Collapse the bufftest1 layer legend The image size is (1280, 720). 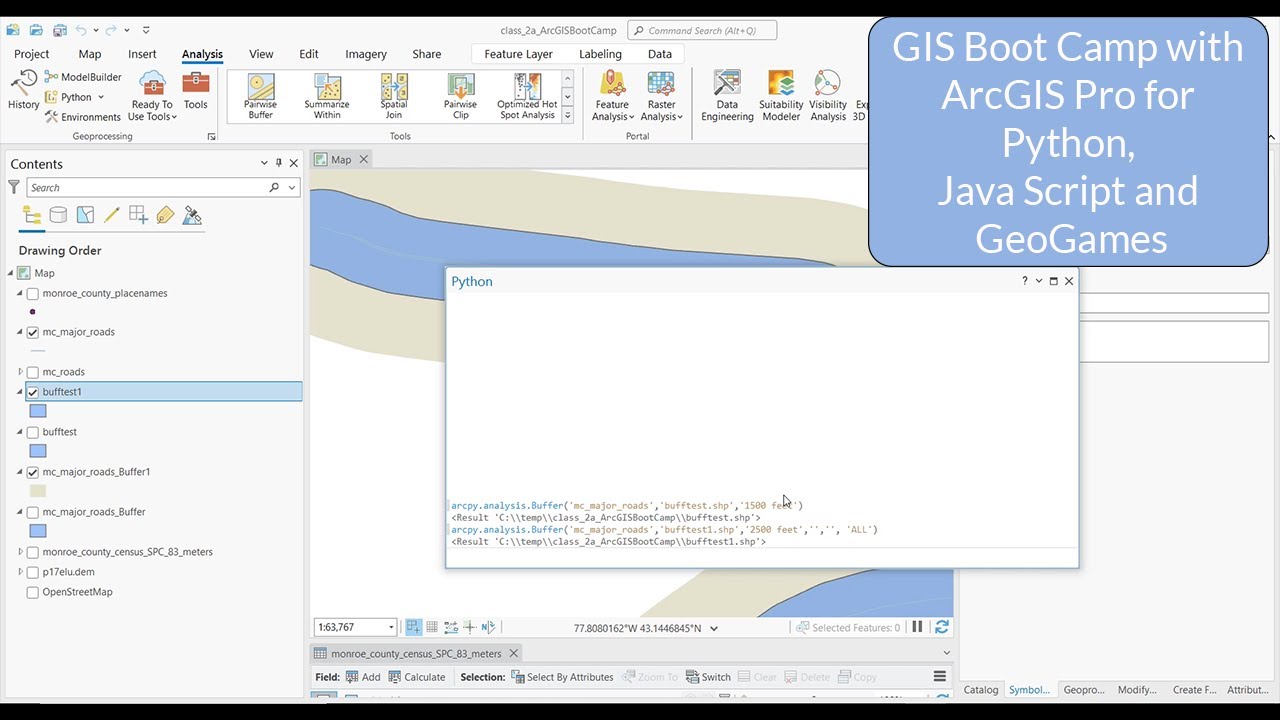(20, 392)
